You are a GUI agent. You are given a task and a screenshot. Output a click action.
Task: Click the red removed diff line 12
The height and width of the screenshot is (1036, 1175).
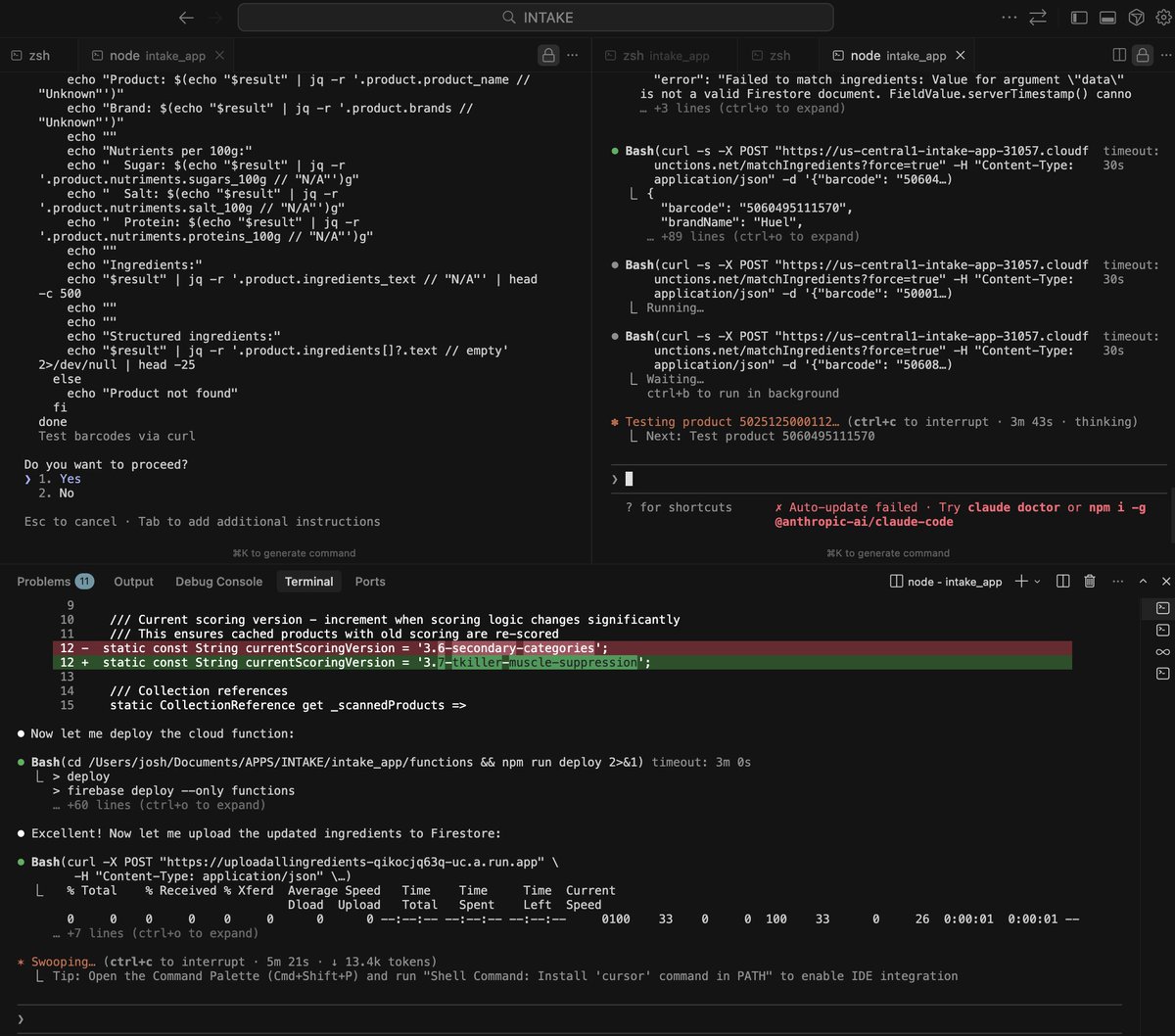point(562,648)
